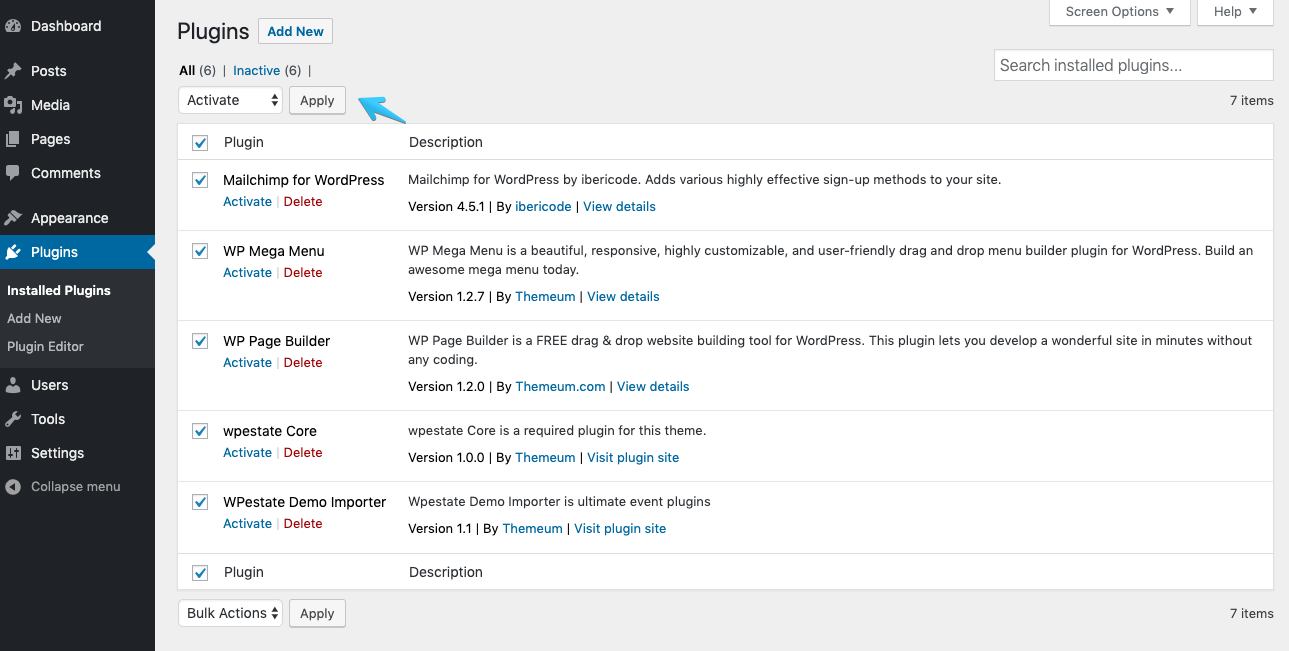Open the Settings menu
Screen dimensions: 1289x651
(x=57, y=453)
